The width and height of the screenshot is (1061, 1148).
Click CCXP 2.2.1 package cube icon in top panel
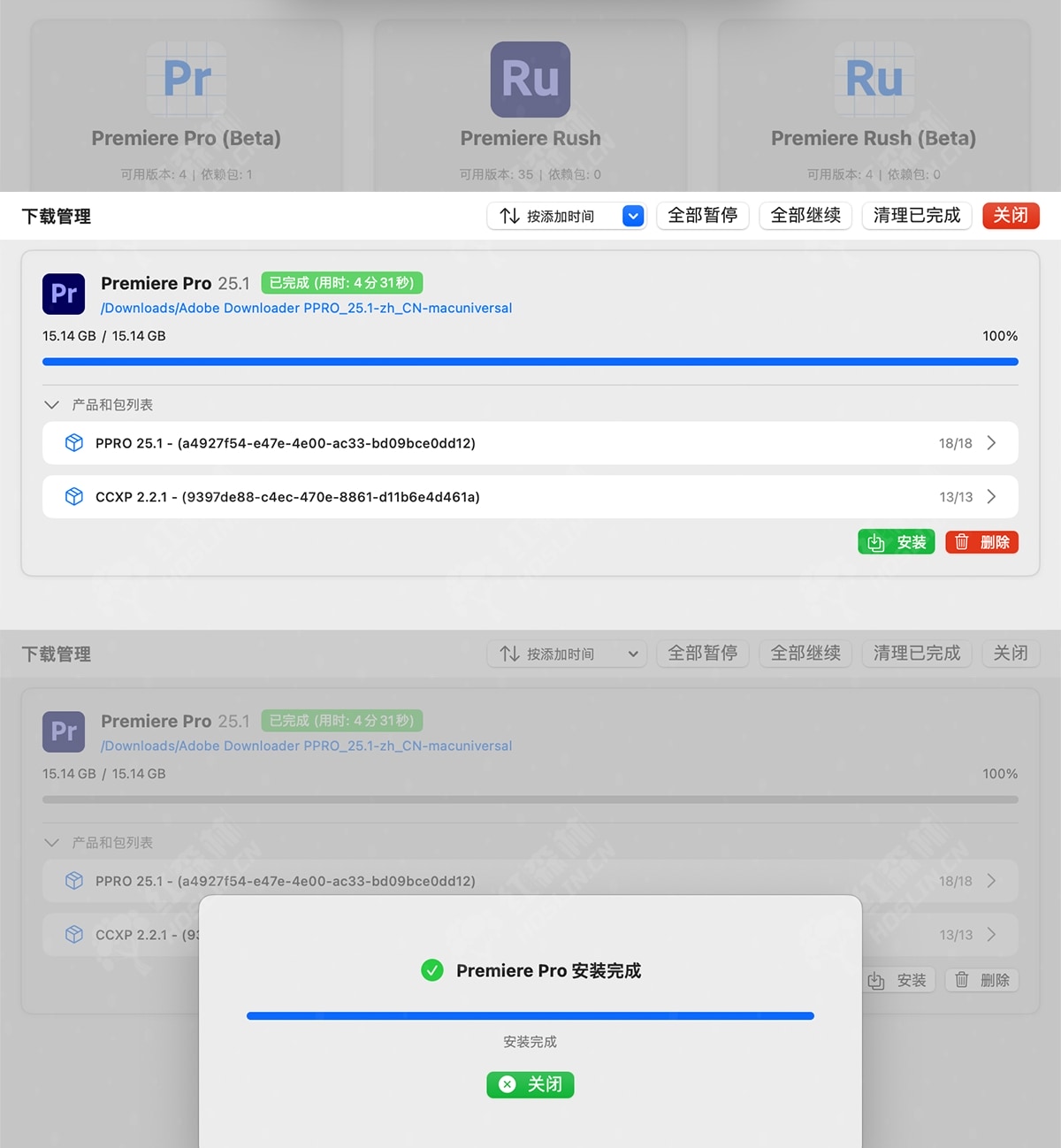tap(74, 497)
